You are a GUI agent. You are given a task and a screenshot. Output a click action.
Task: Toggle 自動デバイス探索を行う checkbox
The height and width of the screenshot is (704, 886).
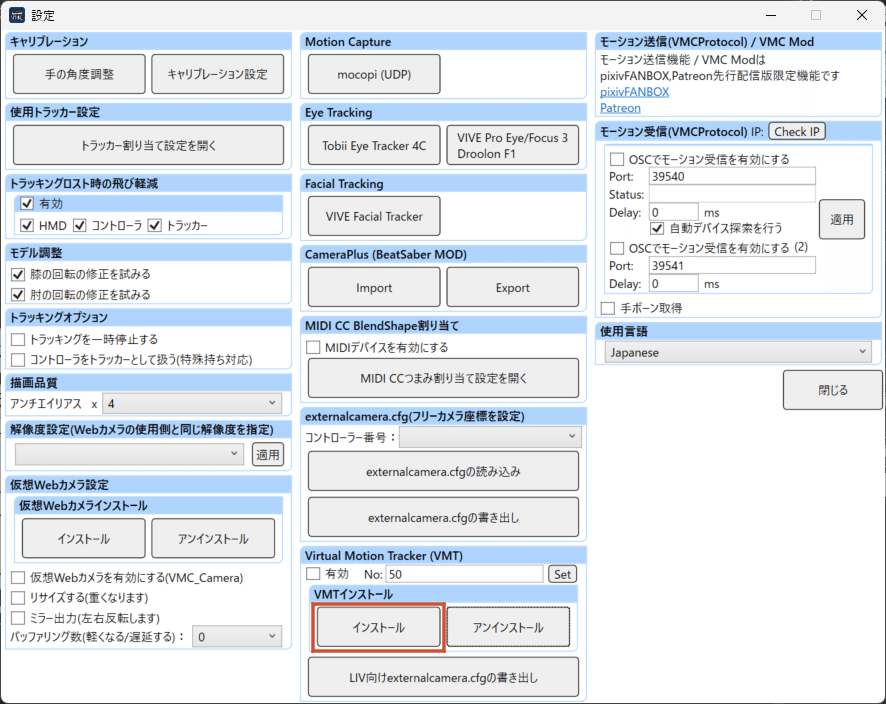click(657, 228)
